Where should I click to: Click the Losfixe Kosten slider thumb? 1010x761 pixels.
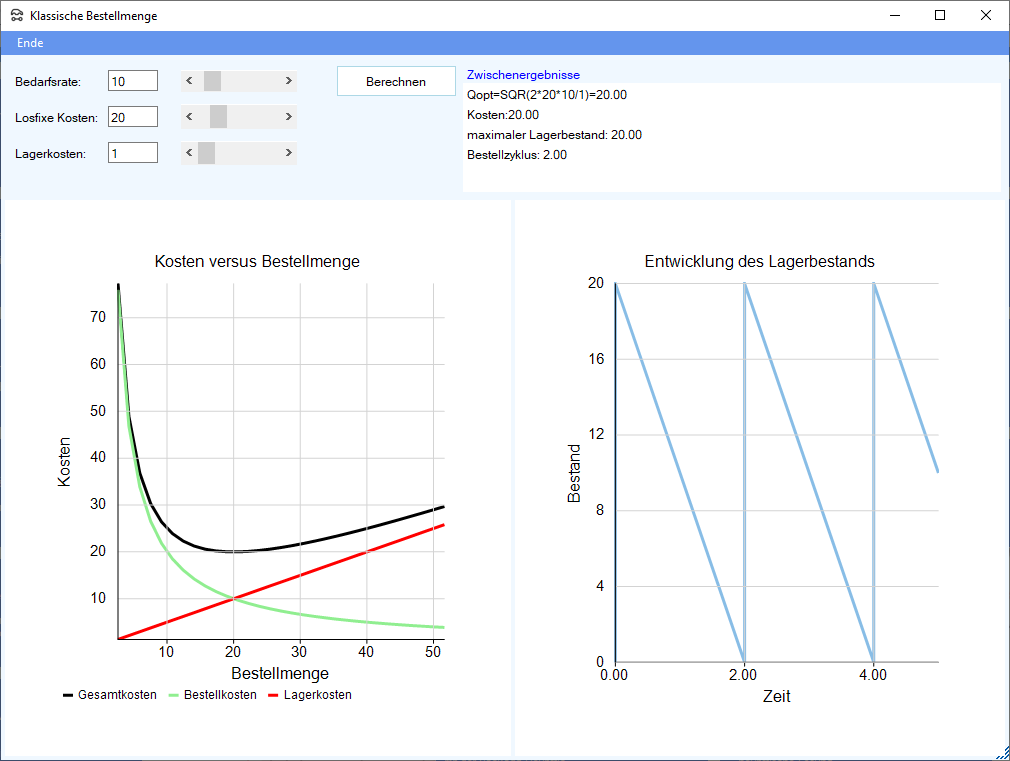pos(218,117)
